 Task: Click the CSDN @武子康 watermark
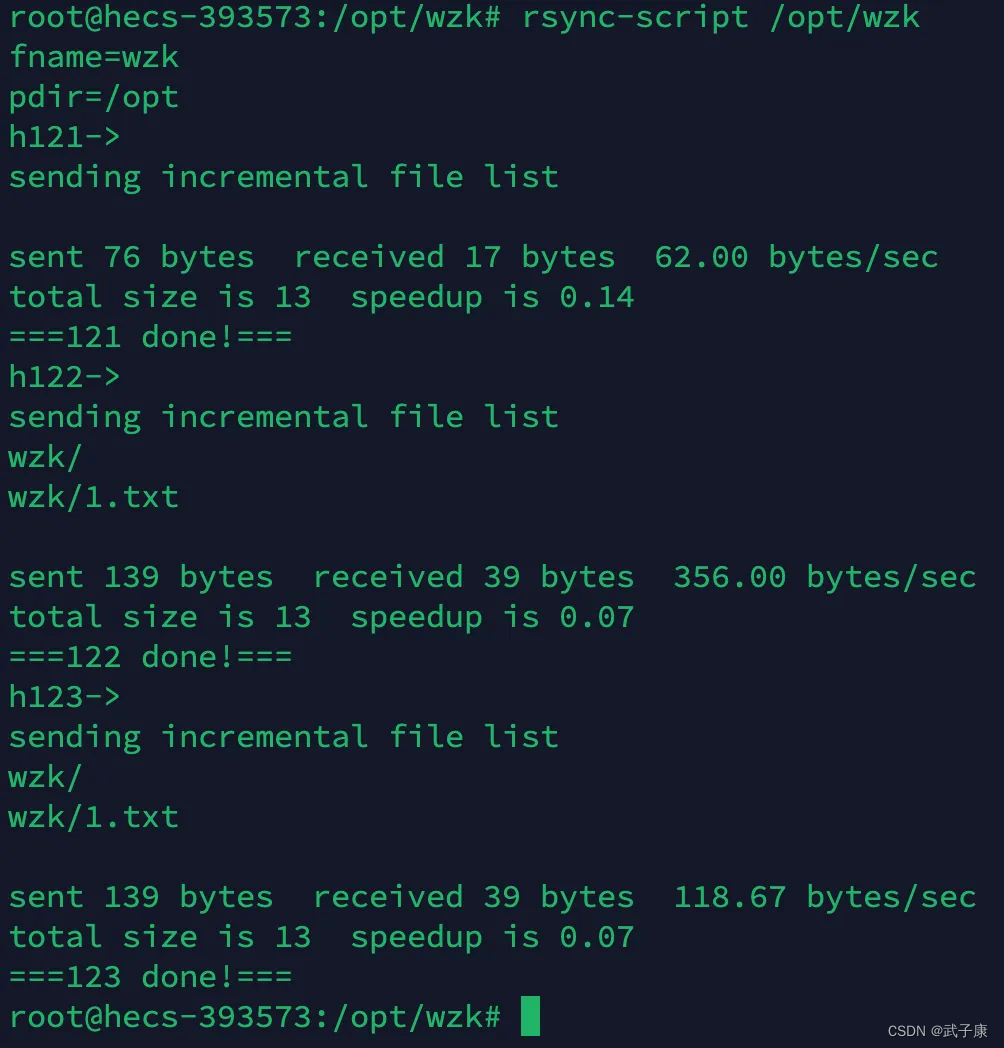point(937,1031)
